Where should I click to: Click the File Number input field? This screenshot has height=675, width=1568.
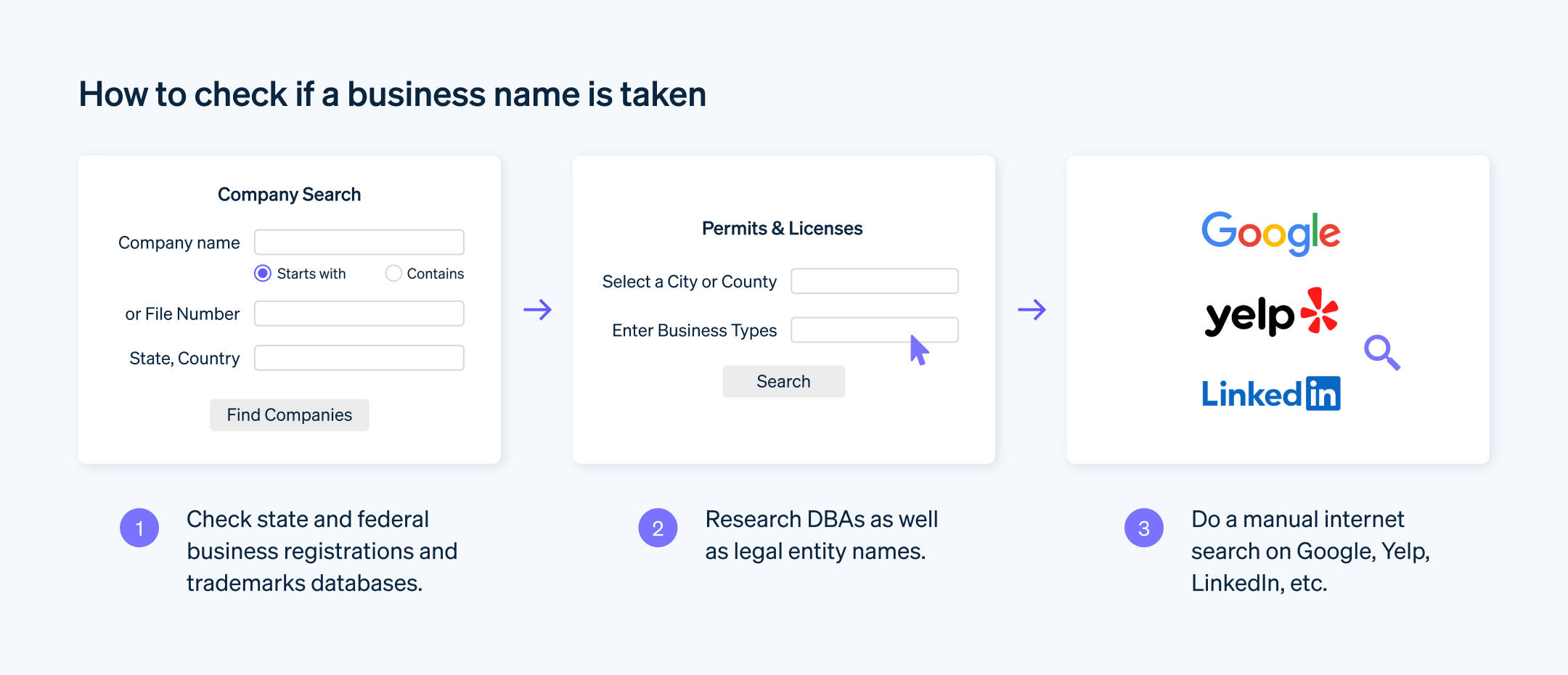tap(359, 314)
